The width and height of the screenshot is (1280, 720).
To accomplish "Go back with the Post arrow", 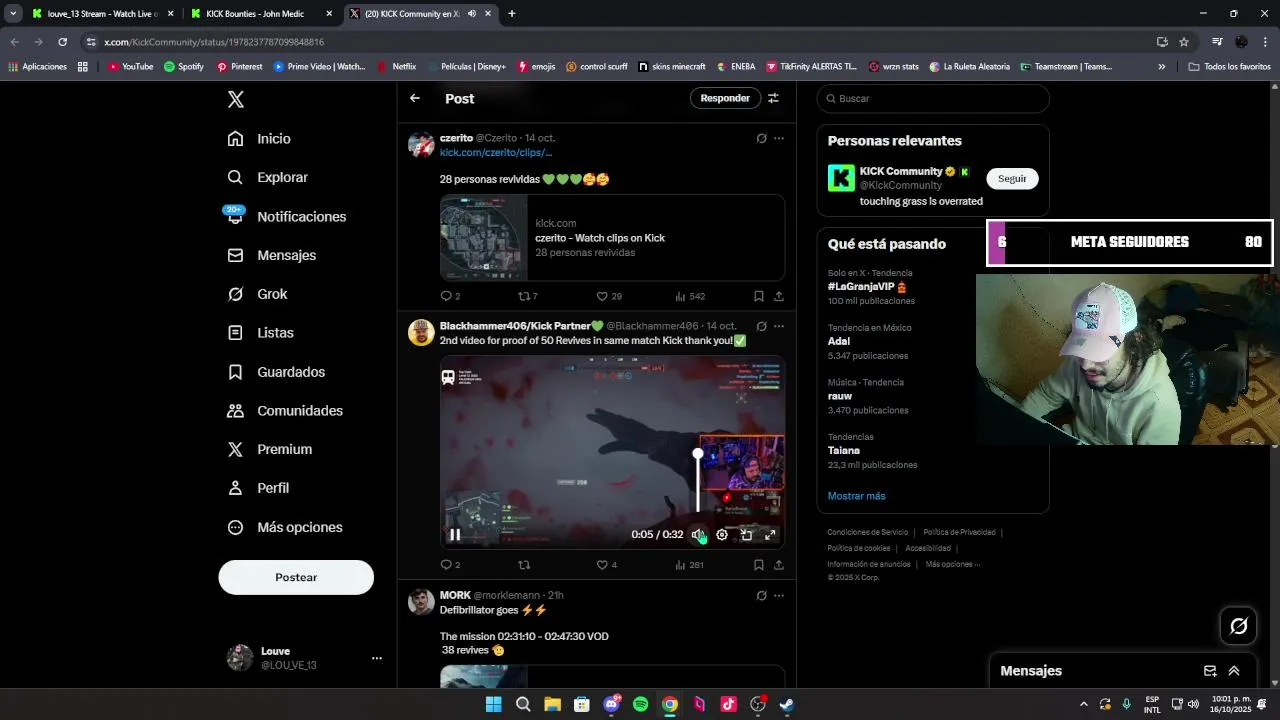I will click(415, 98).
